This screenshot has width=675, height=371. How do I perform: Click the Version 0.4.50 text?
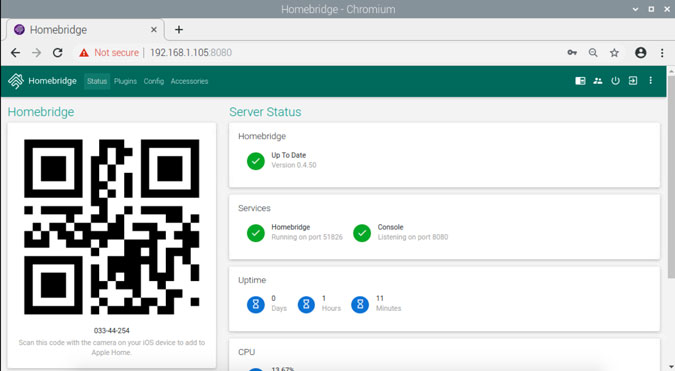(x=294, y=165)
